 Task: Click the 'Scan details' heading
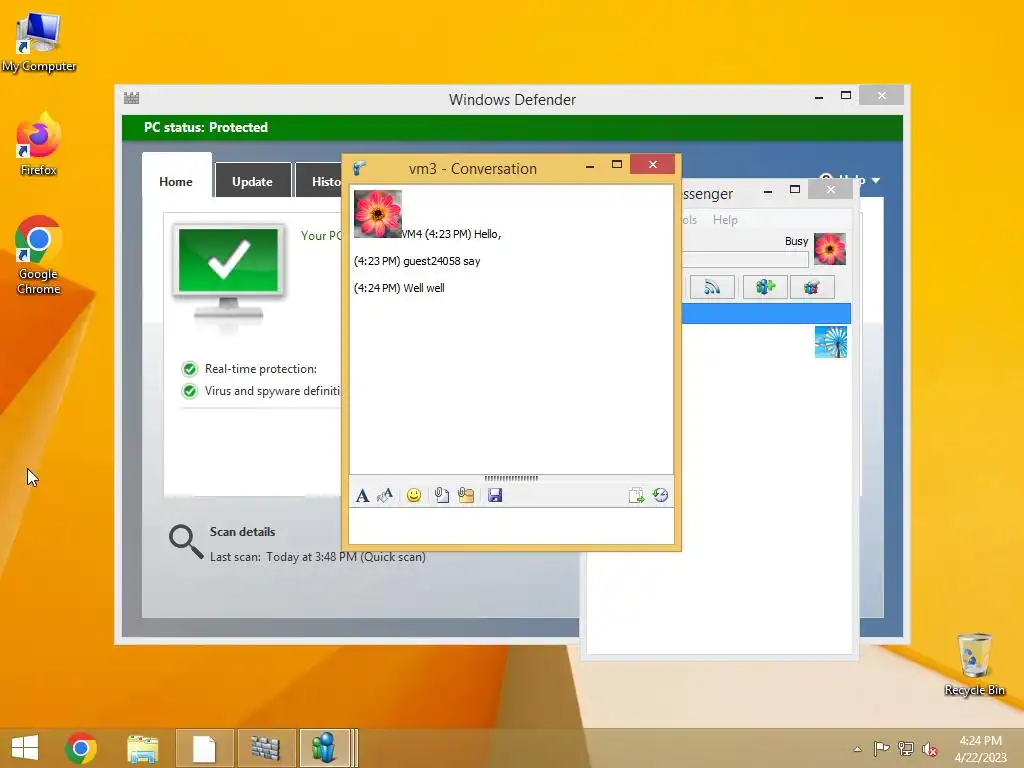242,532
